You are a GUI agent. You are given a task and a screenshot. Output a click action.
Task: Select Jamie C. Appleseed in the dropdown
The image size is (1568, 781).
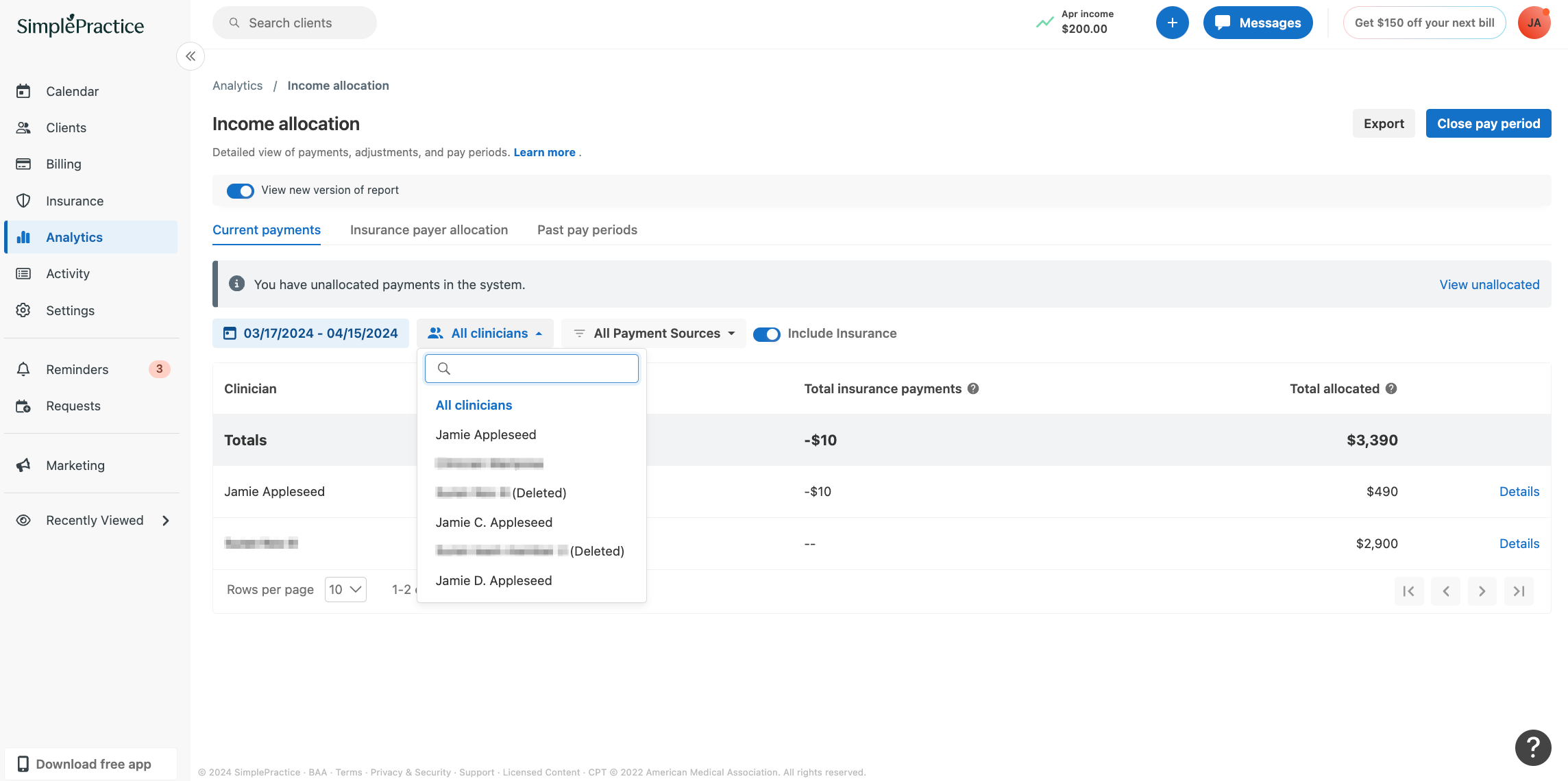coord(494,522)
